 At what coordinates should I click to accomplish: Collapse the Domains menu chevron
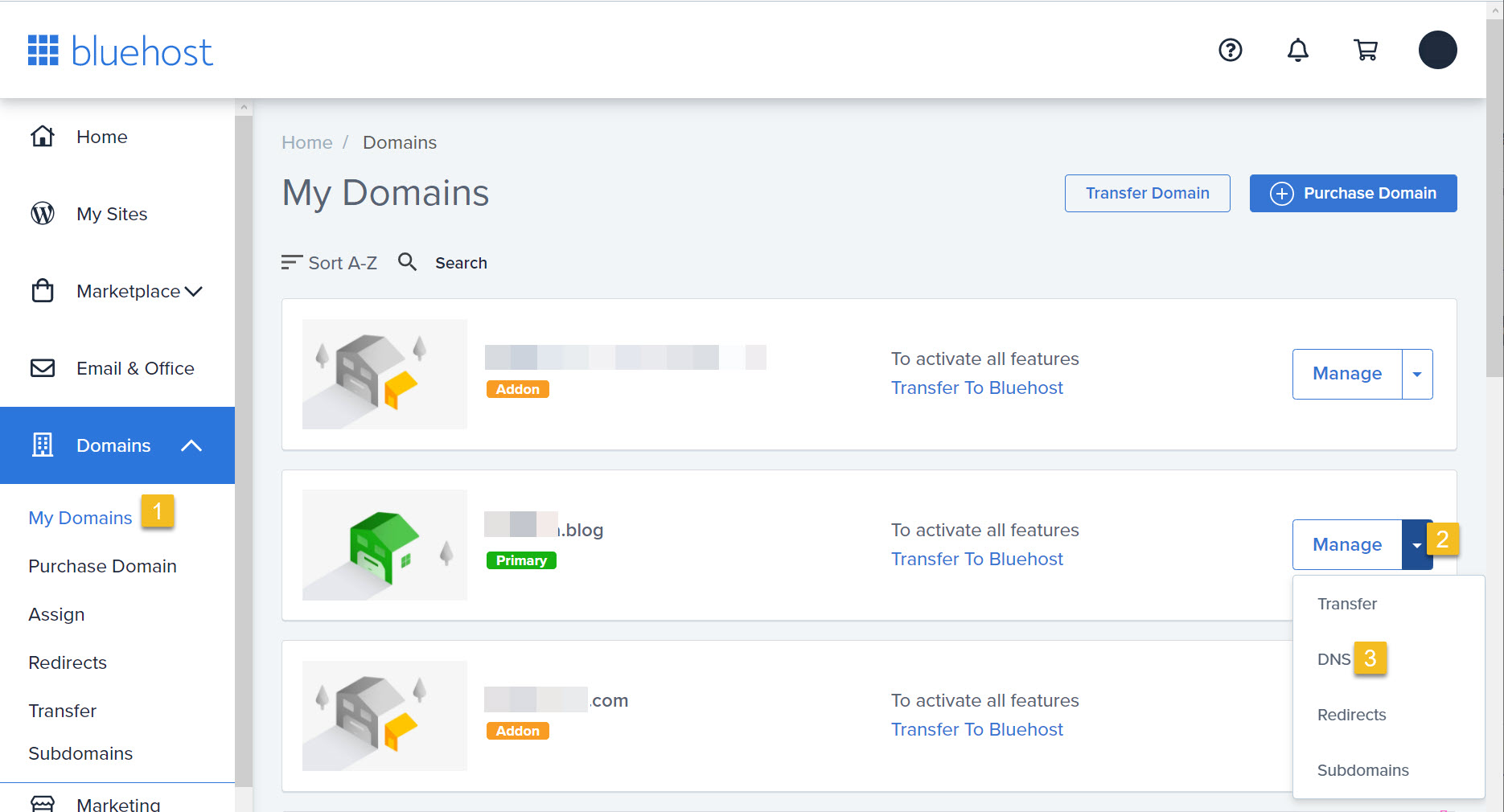(191, 445)
